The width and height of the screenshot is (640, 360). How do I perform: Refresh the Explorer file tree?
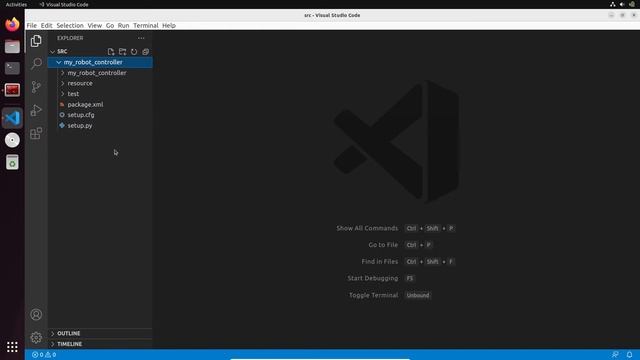(134, 52)
